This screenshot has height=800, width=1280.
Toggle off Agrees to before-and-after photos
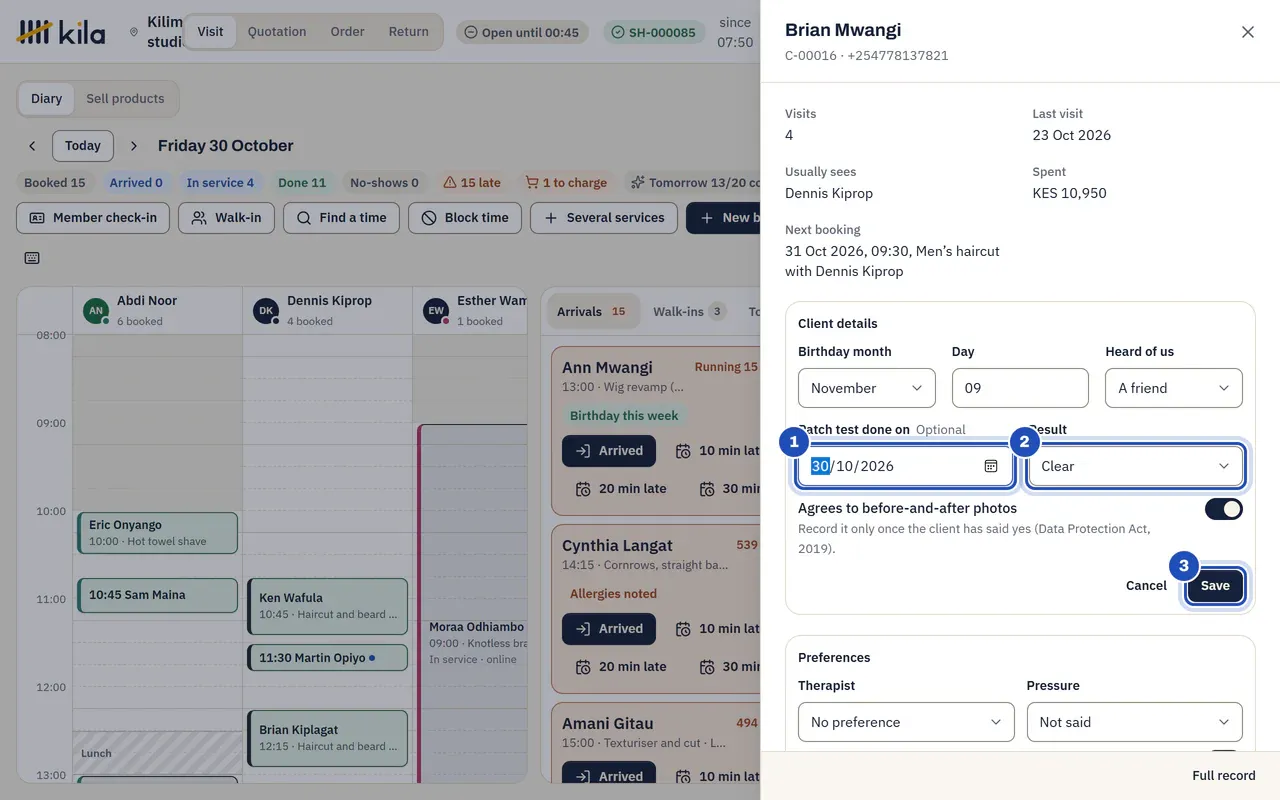tap(1224, 509)
